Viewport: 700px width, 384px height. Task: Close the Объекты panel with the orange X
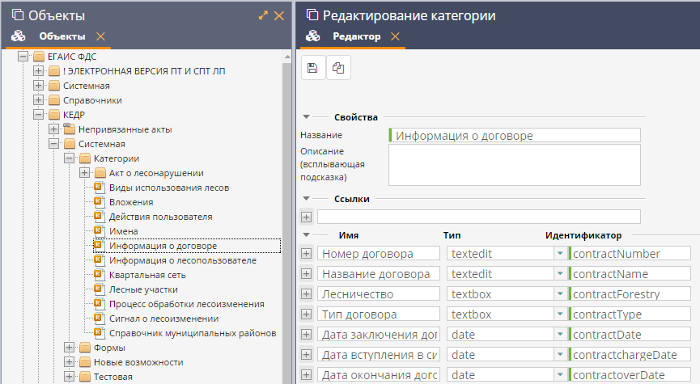pos(279,16)
